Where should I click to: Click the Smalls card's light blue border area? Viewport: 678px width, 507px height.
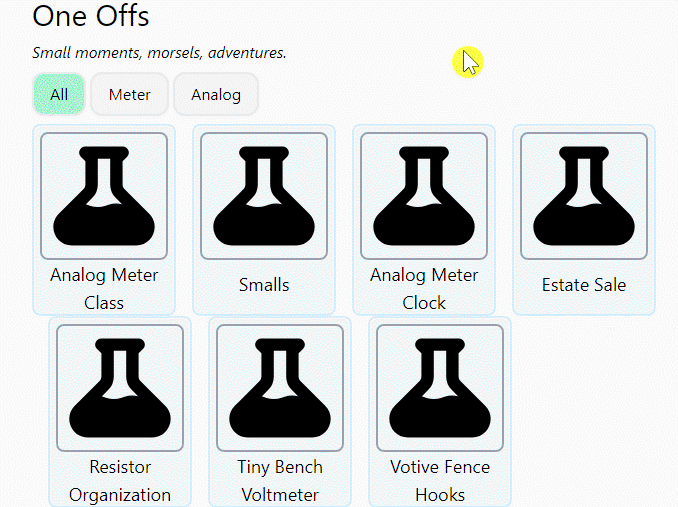pos(264,310)
